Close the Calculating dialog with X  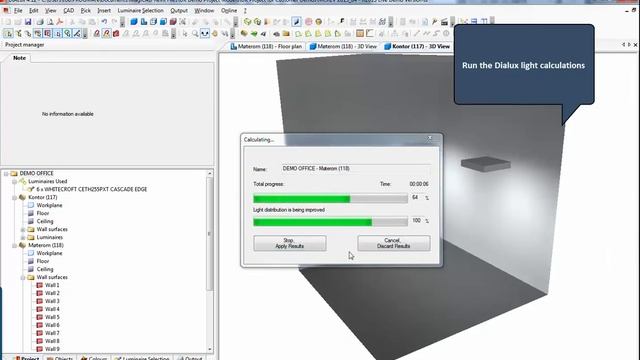pyautogui.click(x=430, y=139)
